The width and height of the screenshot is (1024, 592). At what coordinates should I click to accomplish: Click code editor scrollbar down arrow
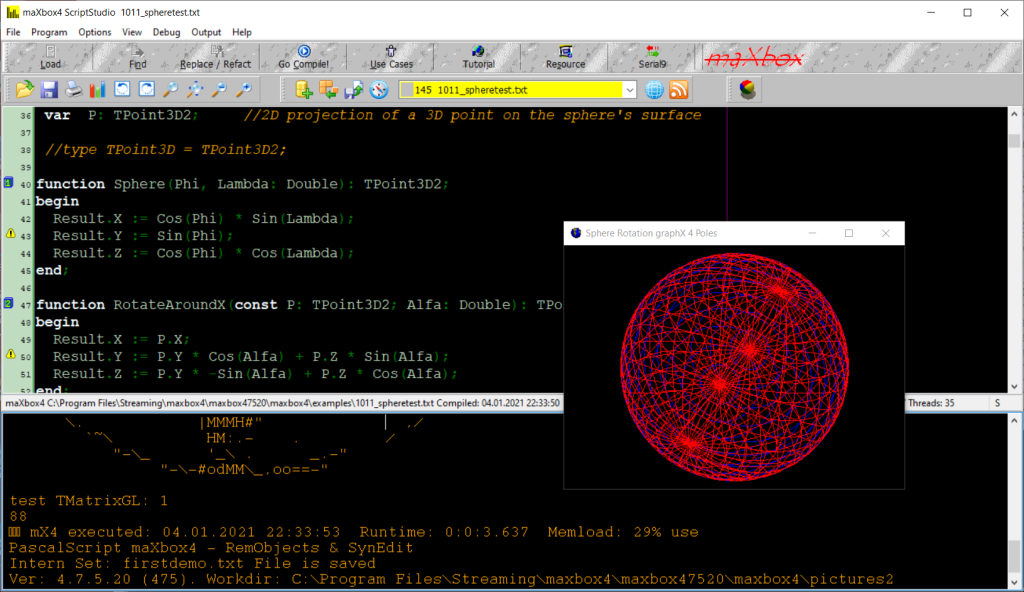pyautogui.click(x=1014, y=386)
